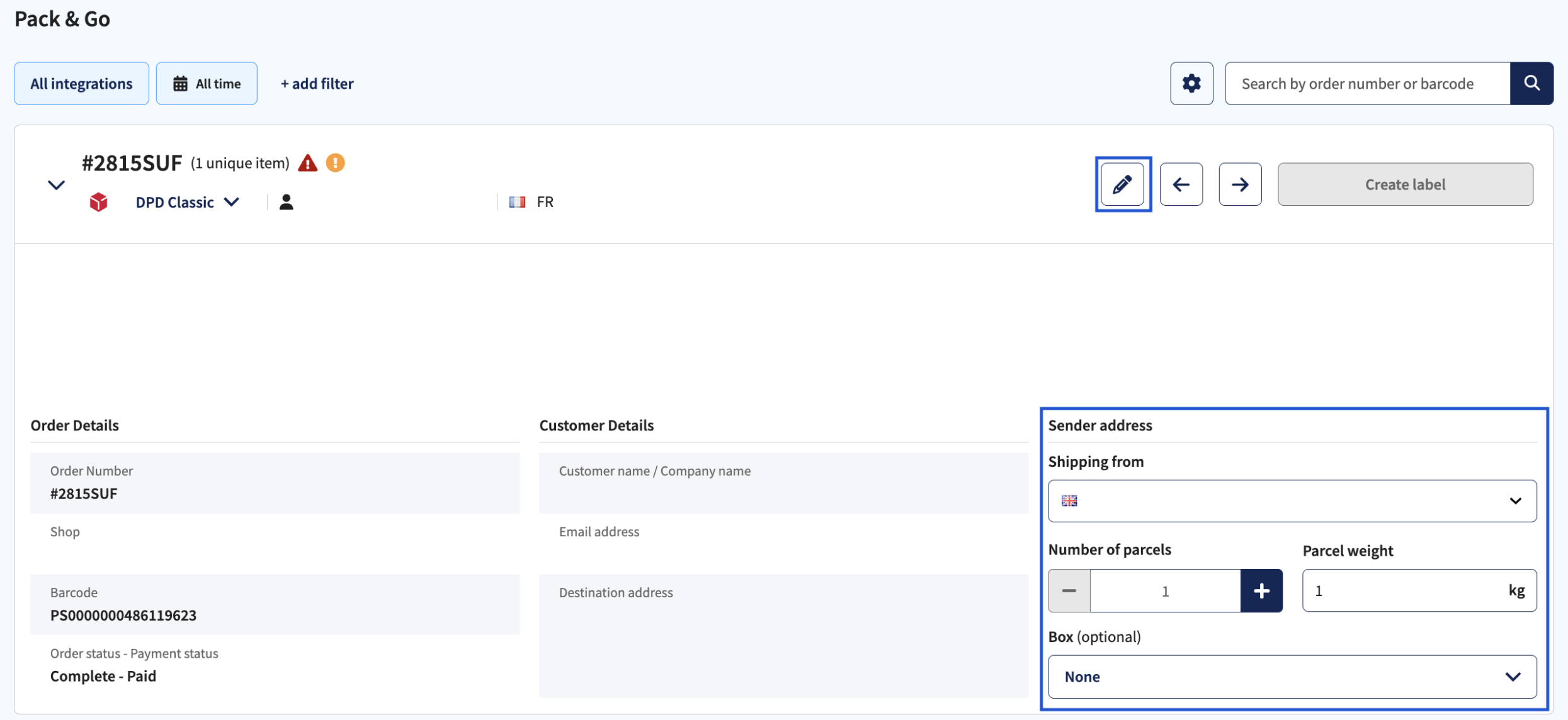Click the Customer name / Company name field
The image size is (1568, 720).
point(783,483)
